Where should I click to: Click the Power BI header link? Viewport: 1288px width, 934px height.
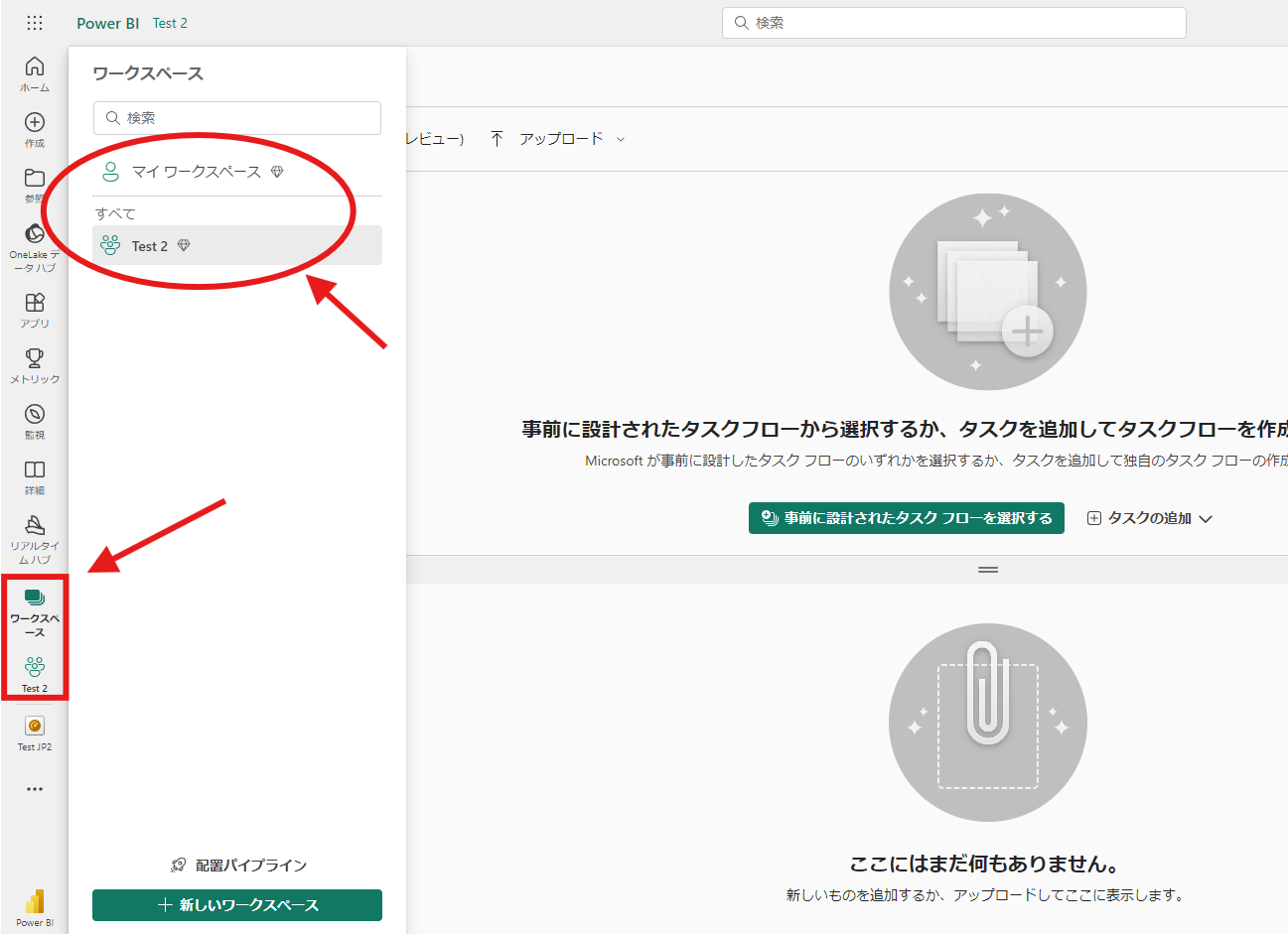[x=108, y=23]
